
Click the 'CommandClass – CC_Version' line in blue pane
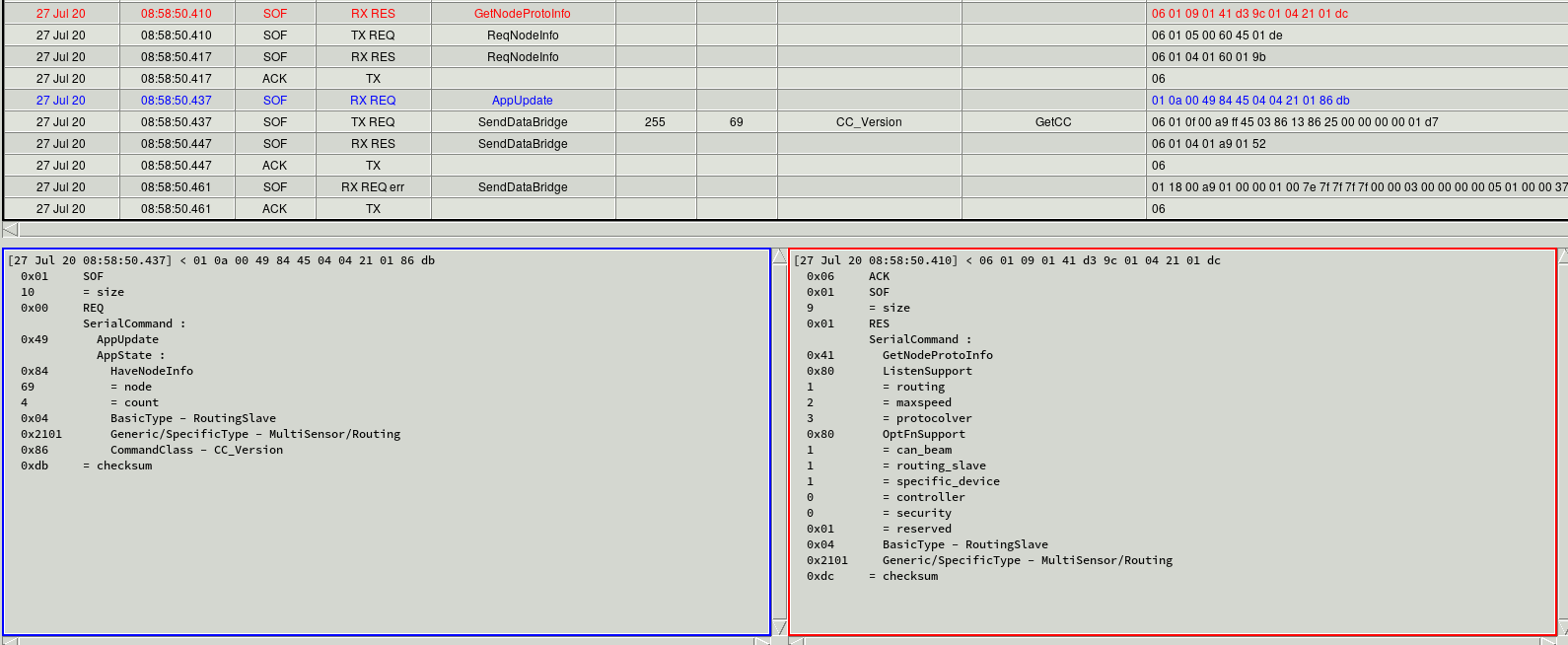pos(196,450)
